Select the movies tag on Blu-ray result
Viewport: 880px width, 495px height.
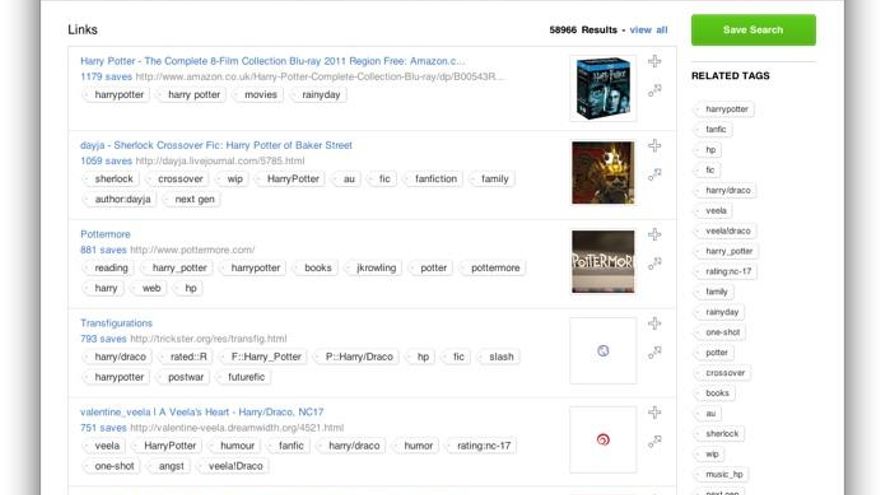click(259, 95)
